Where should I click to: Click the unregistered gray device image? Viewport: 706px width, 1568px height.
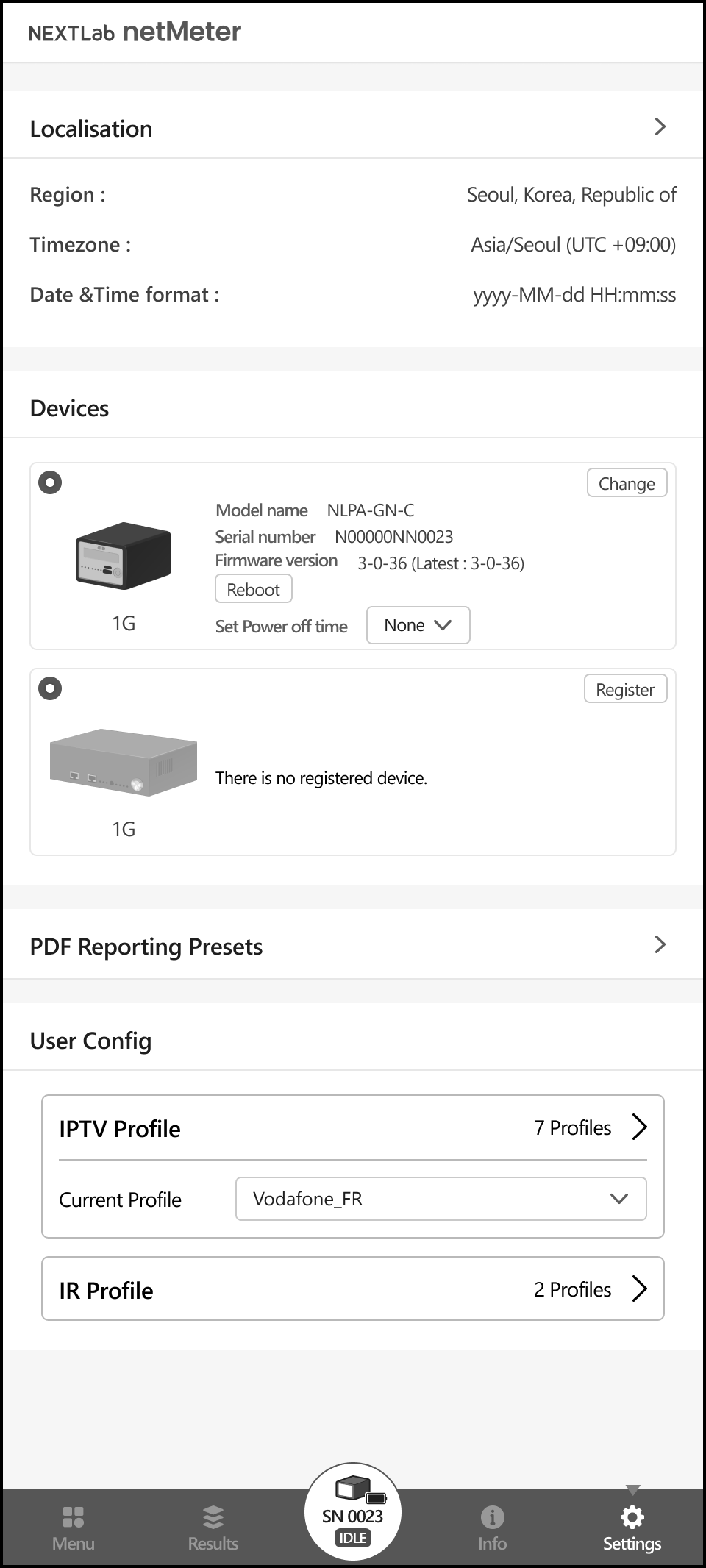[124, 763]
